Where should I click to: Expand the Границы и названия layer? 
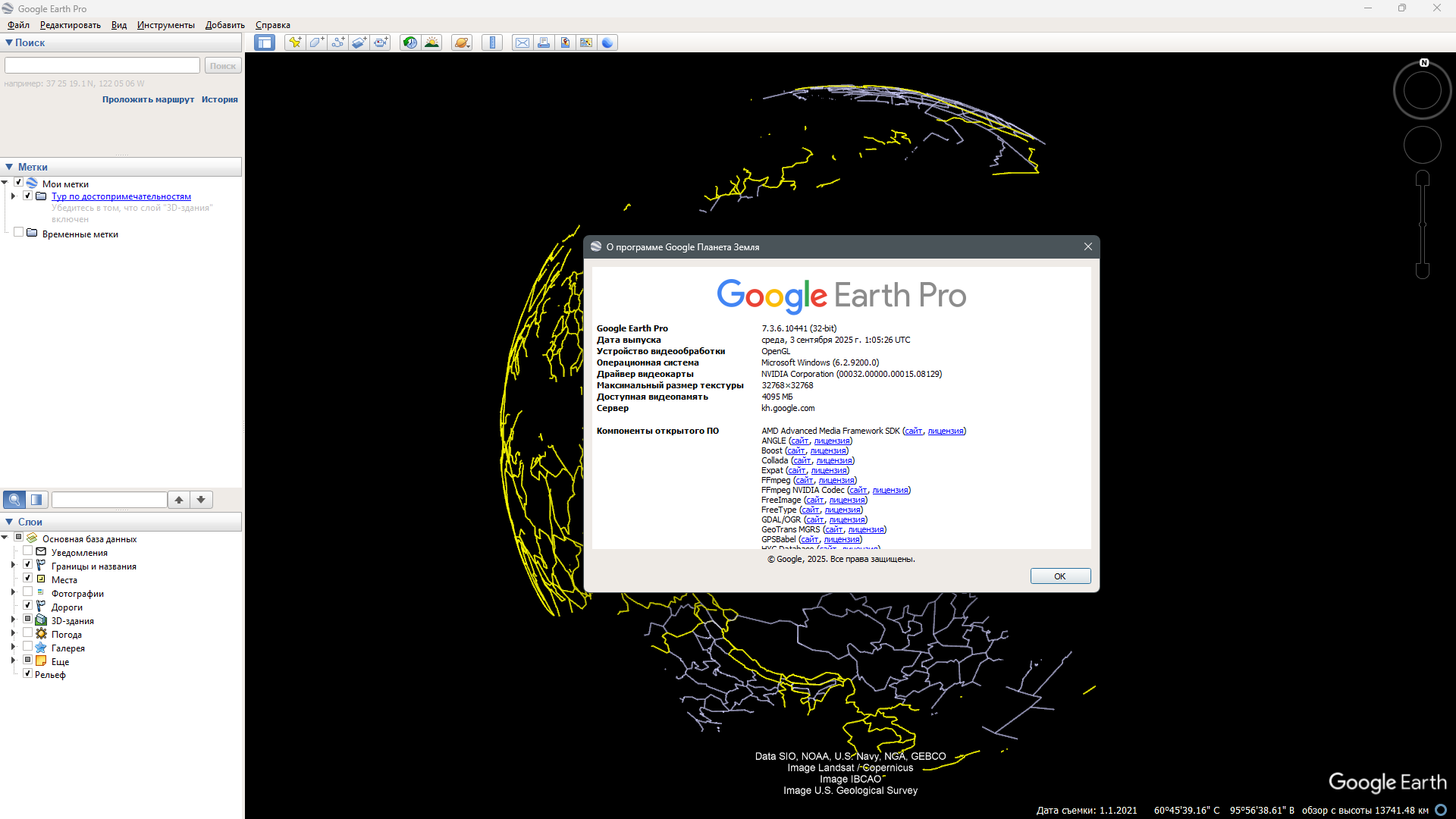tap(13, 565)
